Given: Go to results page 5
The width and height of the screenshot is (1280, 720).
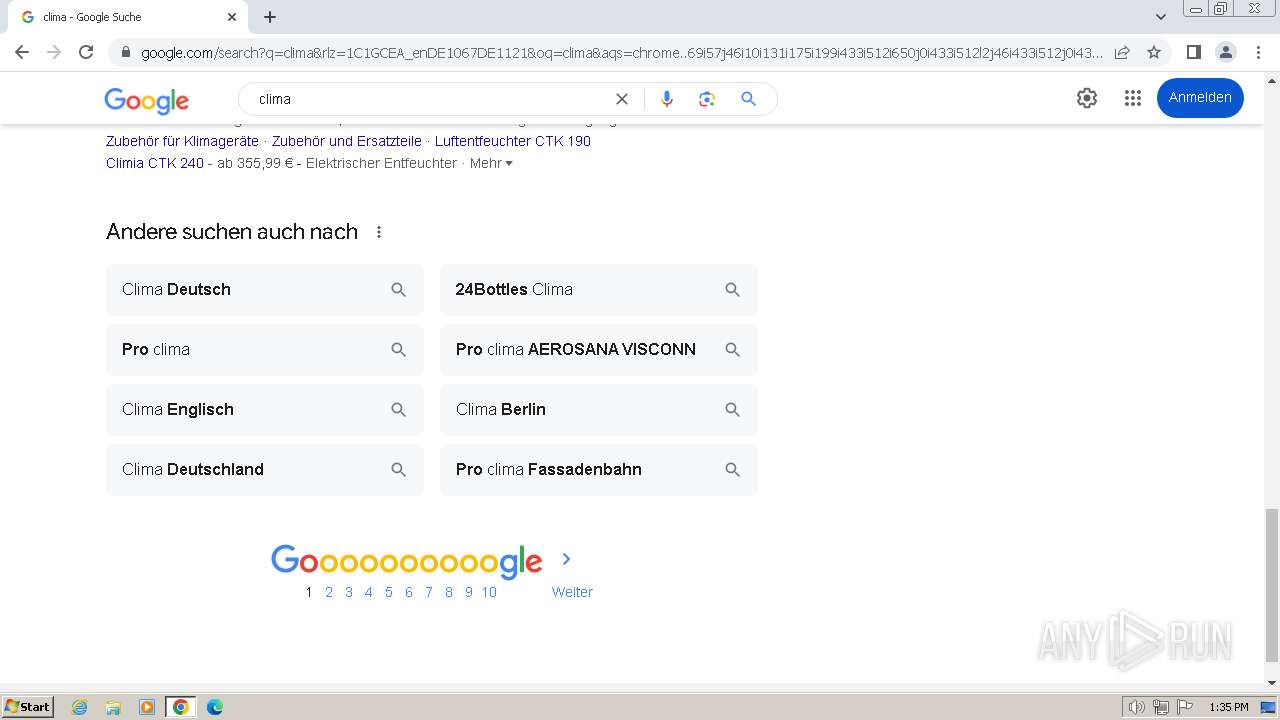Looking at the screenshot, I should (389, 592).
